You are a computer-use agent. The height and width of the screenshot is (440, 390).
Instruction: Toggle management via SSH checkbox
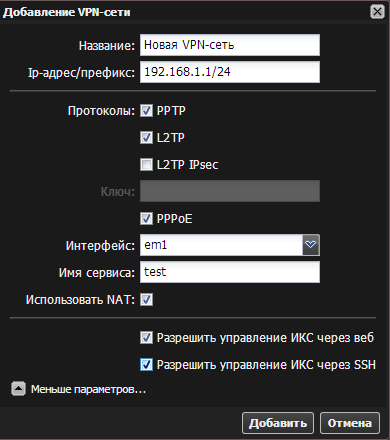pos(146,365)
